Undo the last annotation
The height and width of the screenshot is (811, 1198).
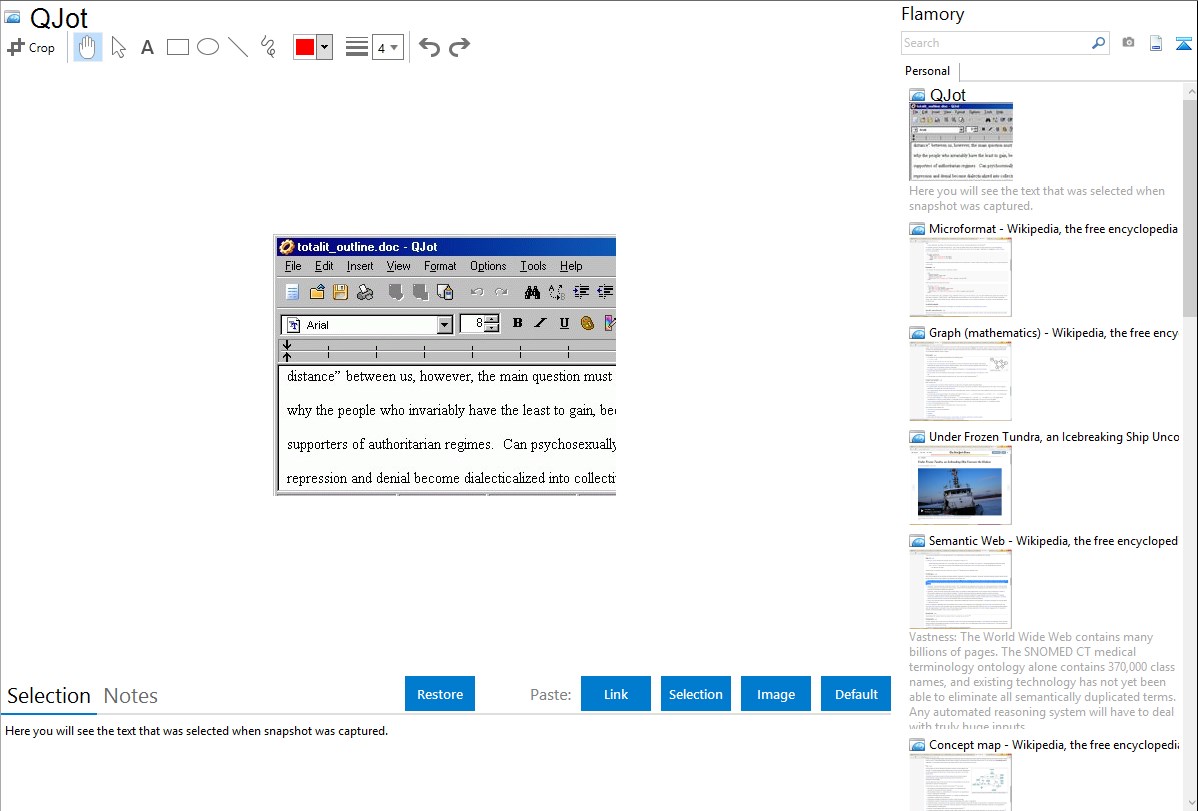tap(429, 47)
